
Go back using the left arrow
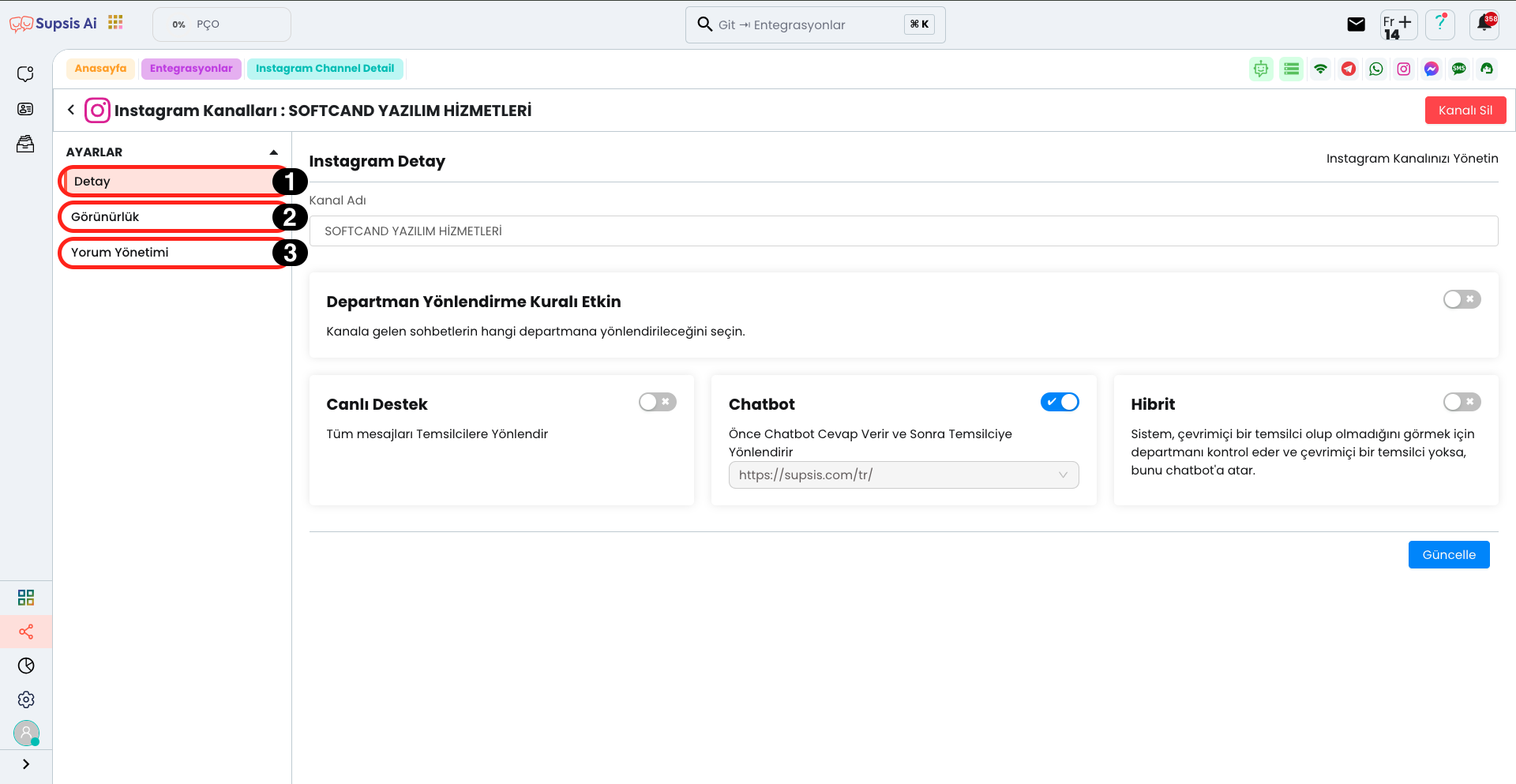click(x=71, y=110)
